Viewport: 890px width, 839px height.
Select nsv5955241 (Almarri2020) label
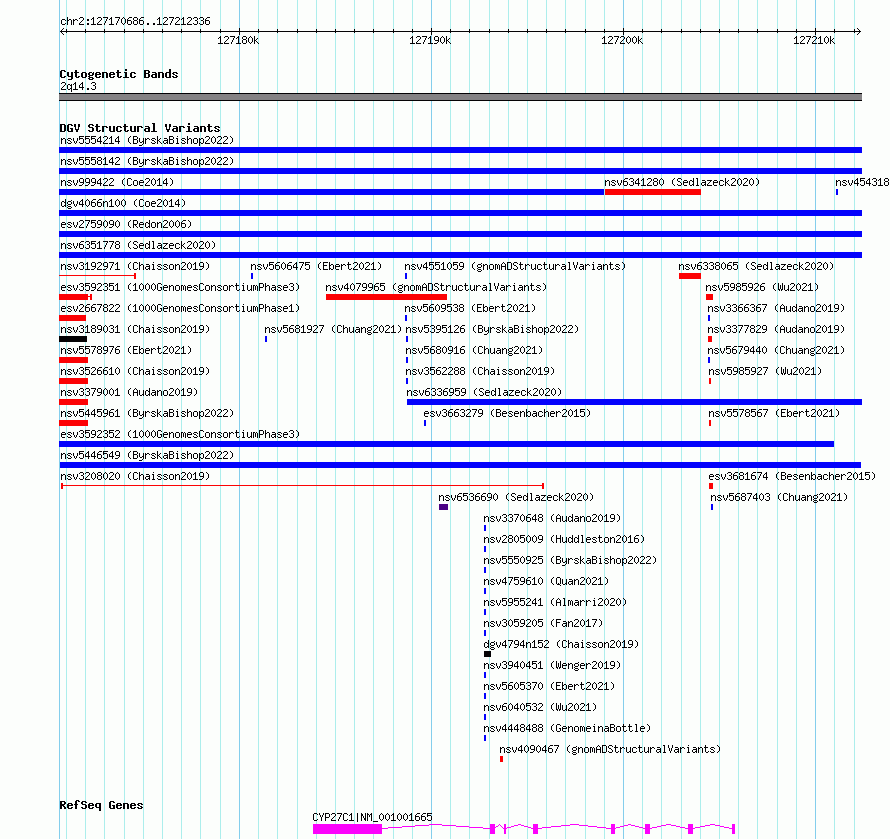(x=555, y=602)
